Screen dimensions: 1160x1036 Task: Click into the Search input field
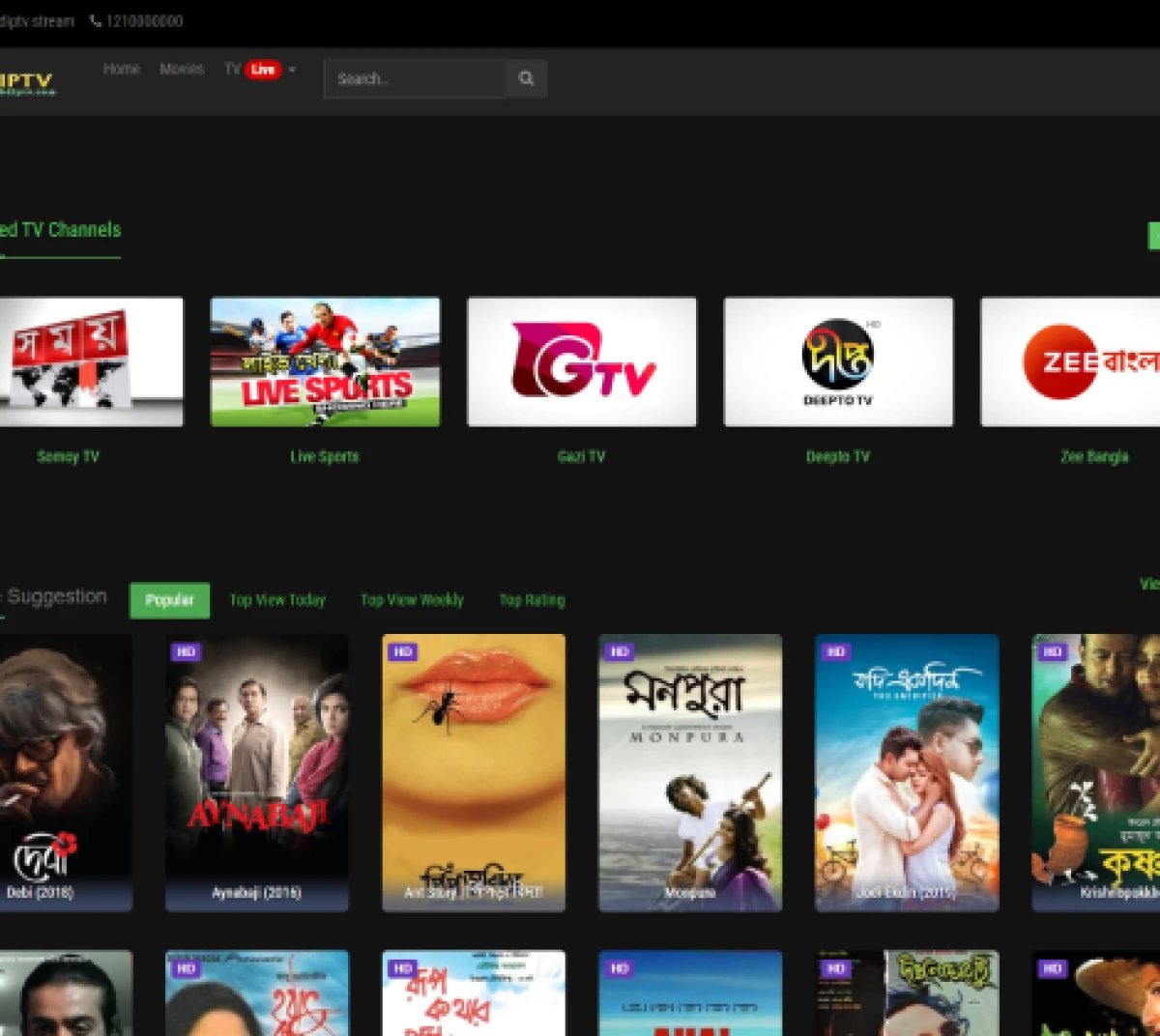pyautogui.click(x=415, y=79)
